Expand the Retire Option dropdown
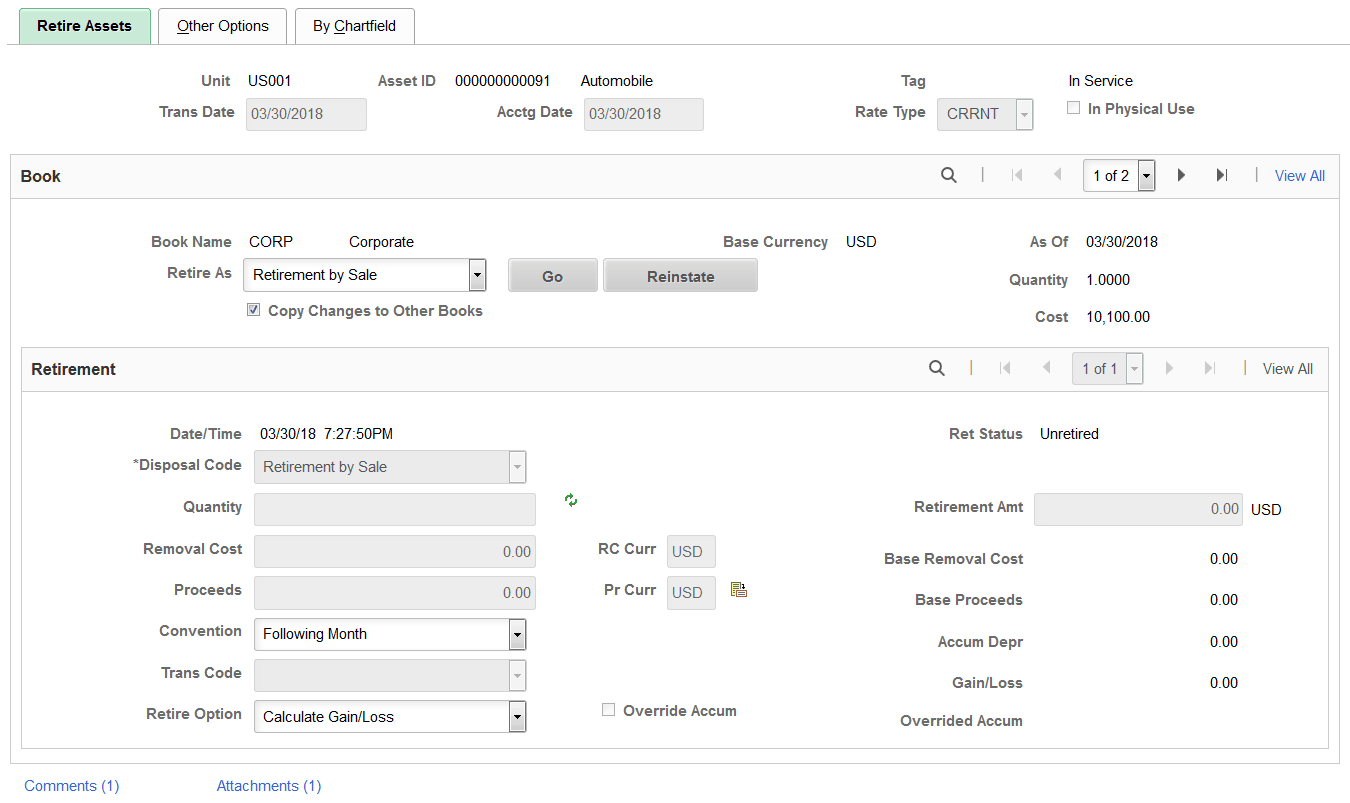This screenshot has width=1350, height=803. tap(517, 716)
